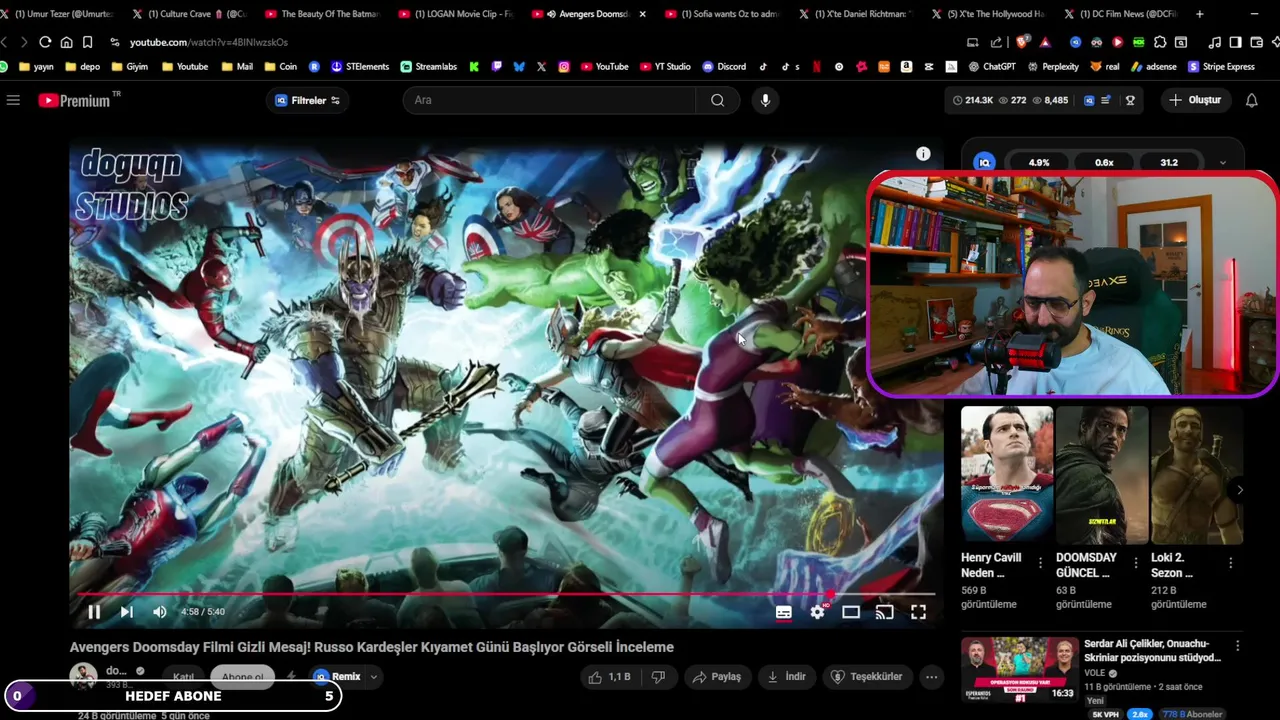This screenshot has width=1280, height=720.
Task: Send thanks via Teşekkürler button
Action: click(867, 677)
